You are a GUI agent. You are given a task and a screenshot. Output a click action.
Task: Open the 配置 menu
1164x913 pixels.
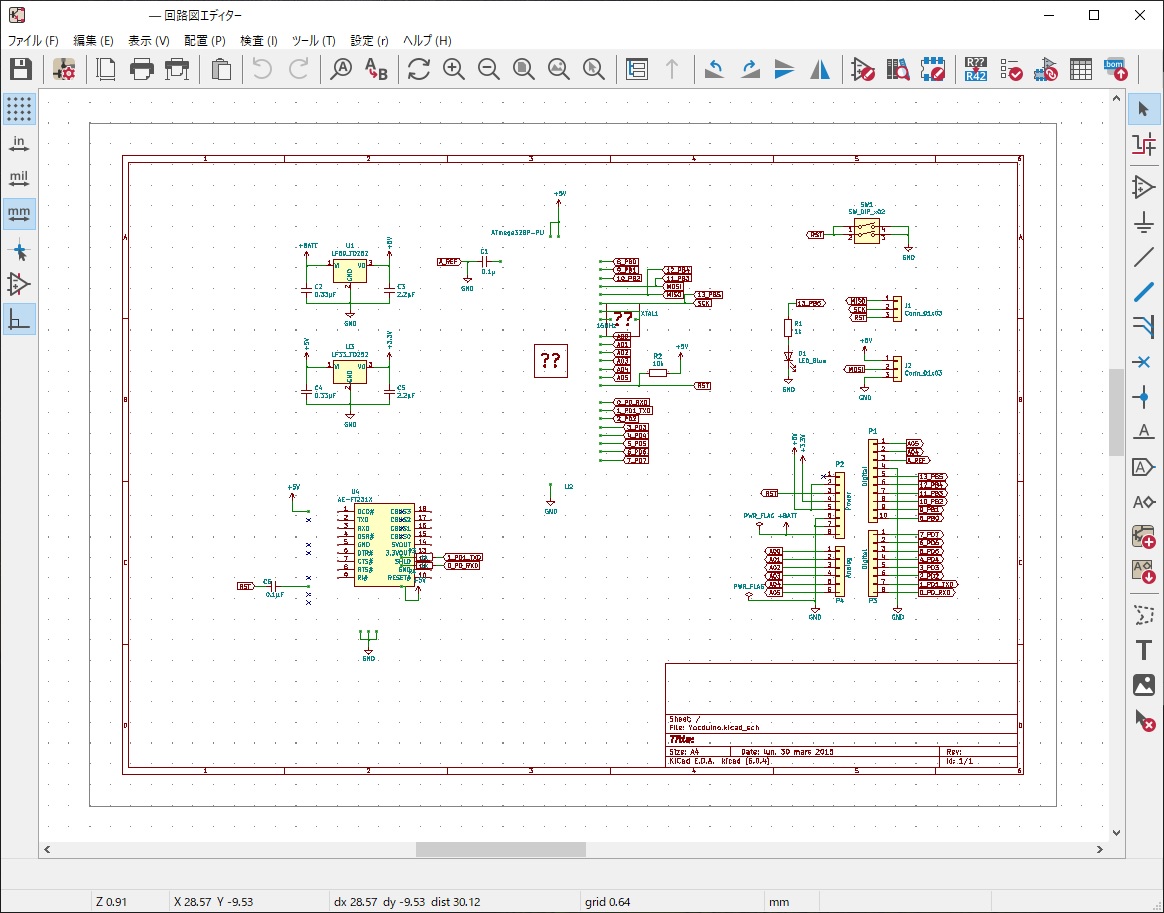(204, 41)
